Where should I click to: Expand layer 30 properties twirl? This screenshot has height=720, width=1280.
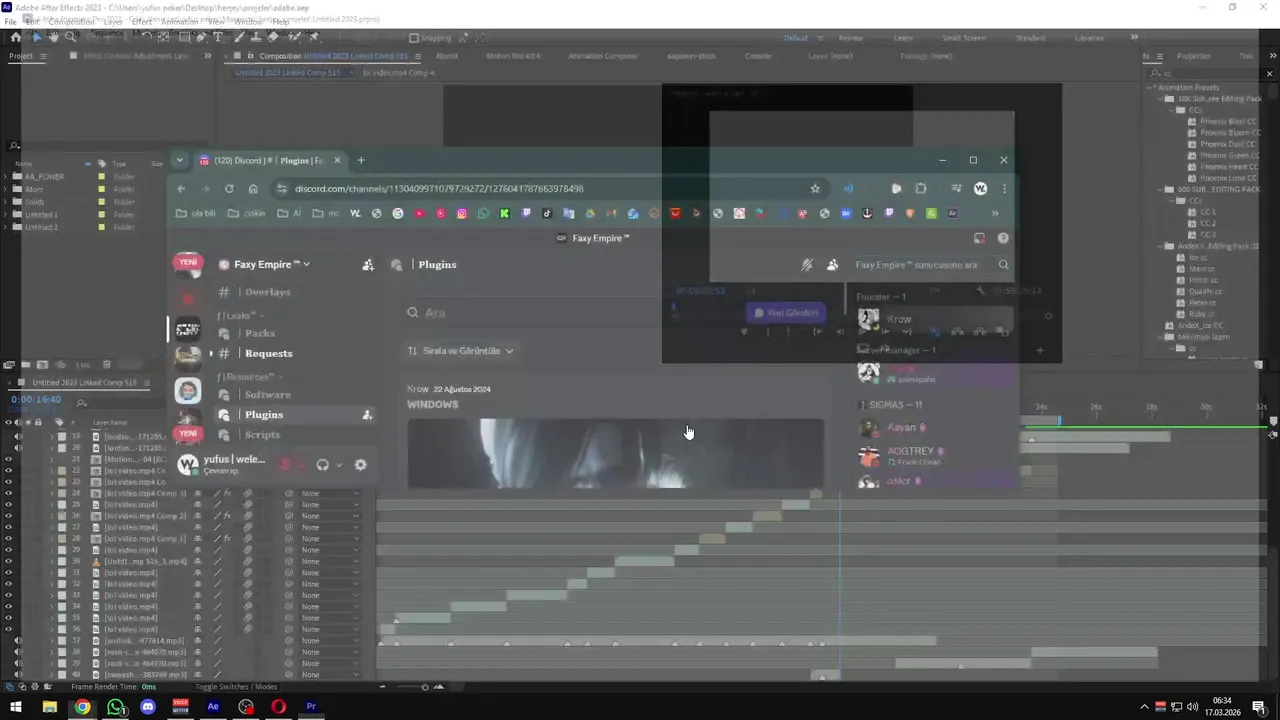click(52, 561)
